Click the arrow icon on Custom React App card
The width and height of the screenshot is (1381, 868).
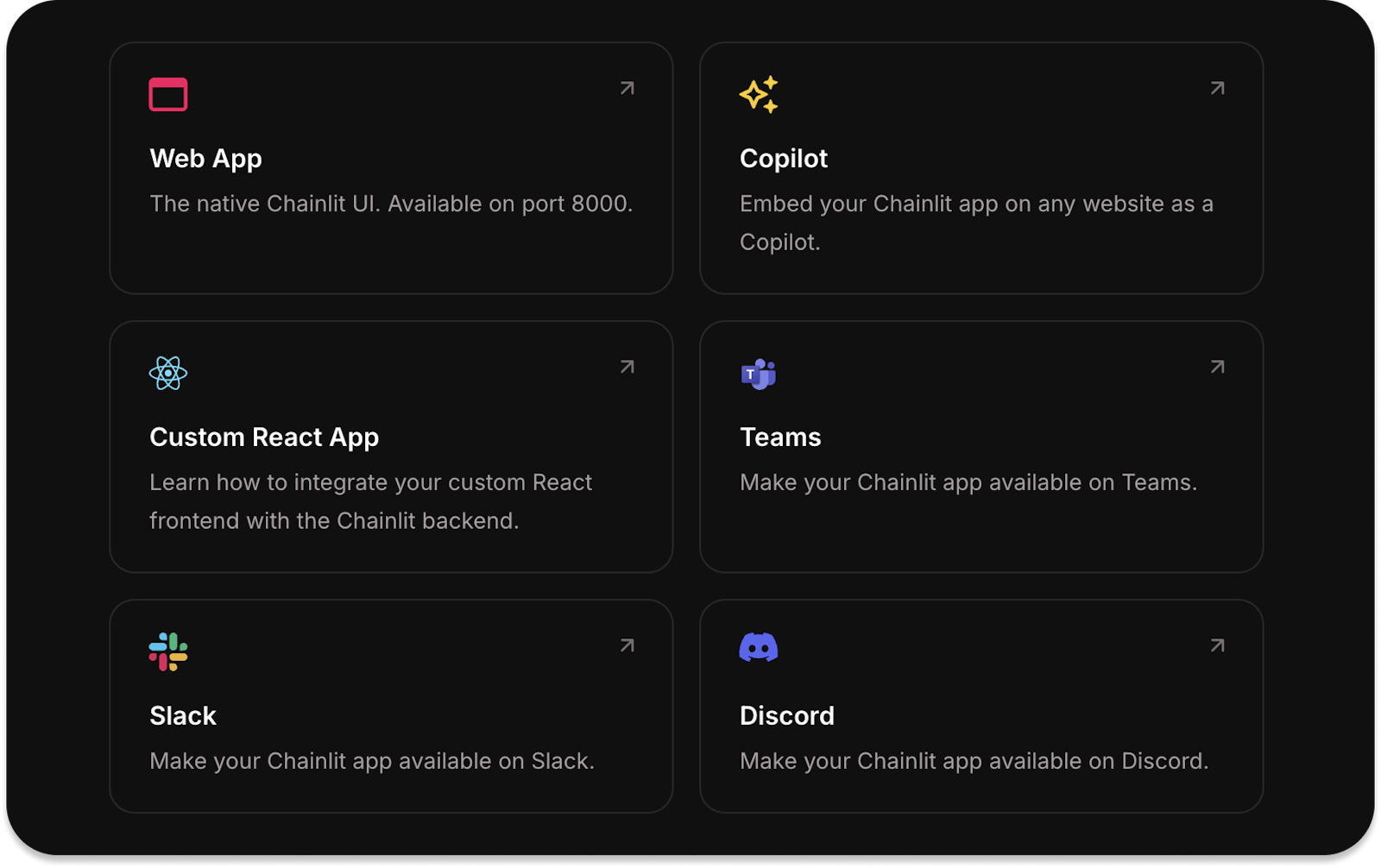(627, 367)
